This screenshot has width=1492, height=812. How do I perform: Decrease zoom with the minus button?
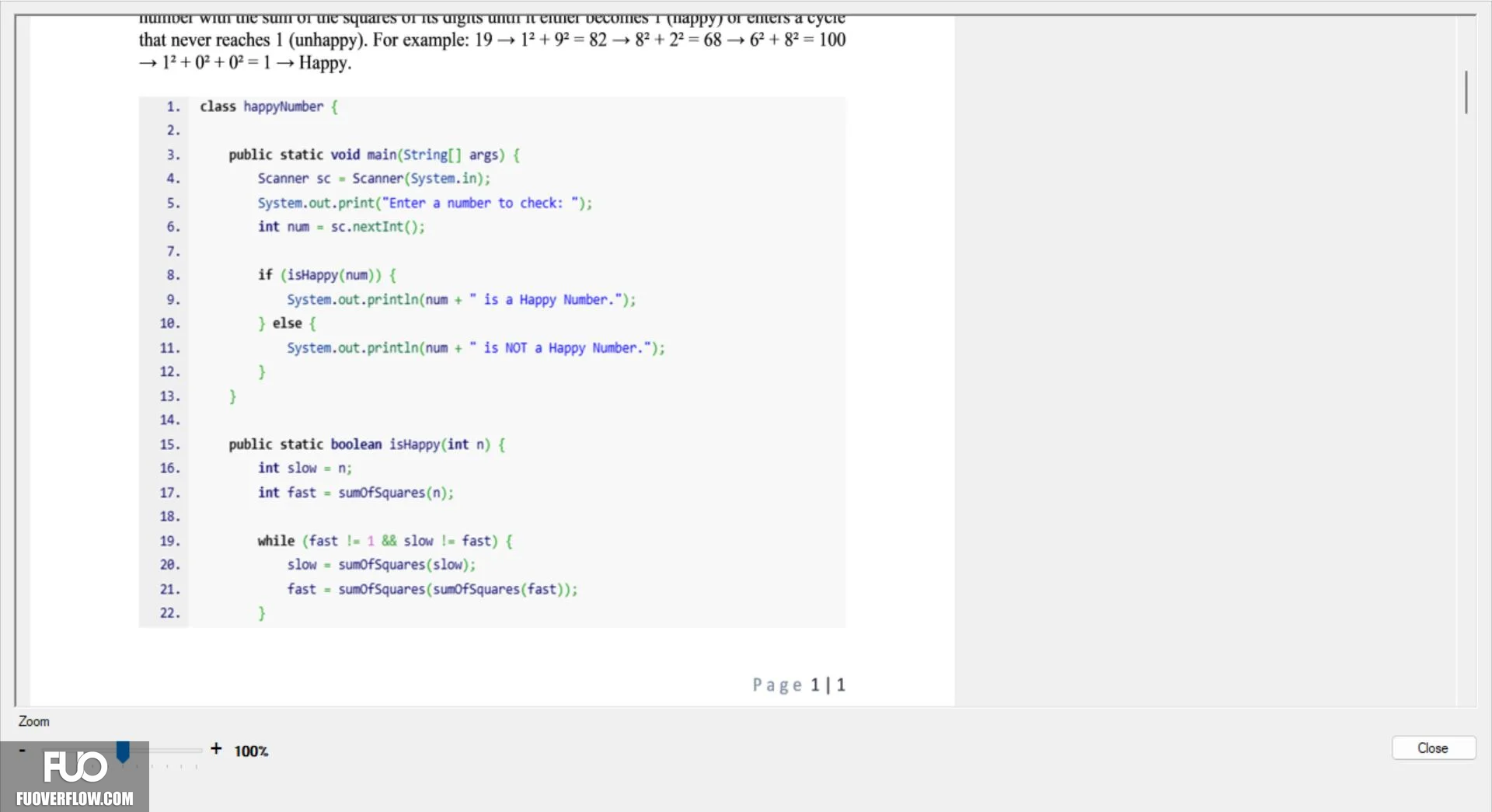click(x=22, y=750)
